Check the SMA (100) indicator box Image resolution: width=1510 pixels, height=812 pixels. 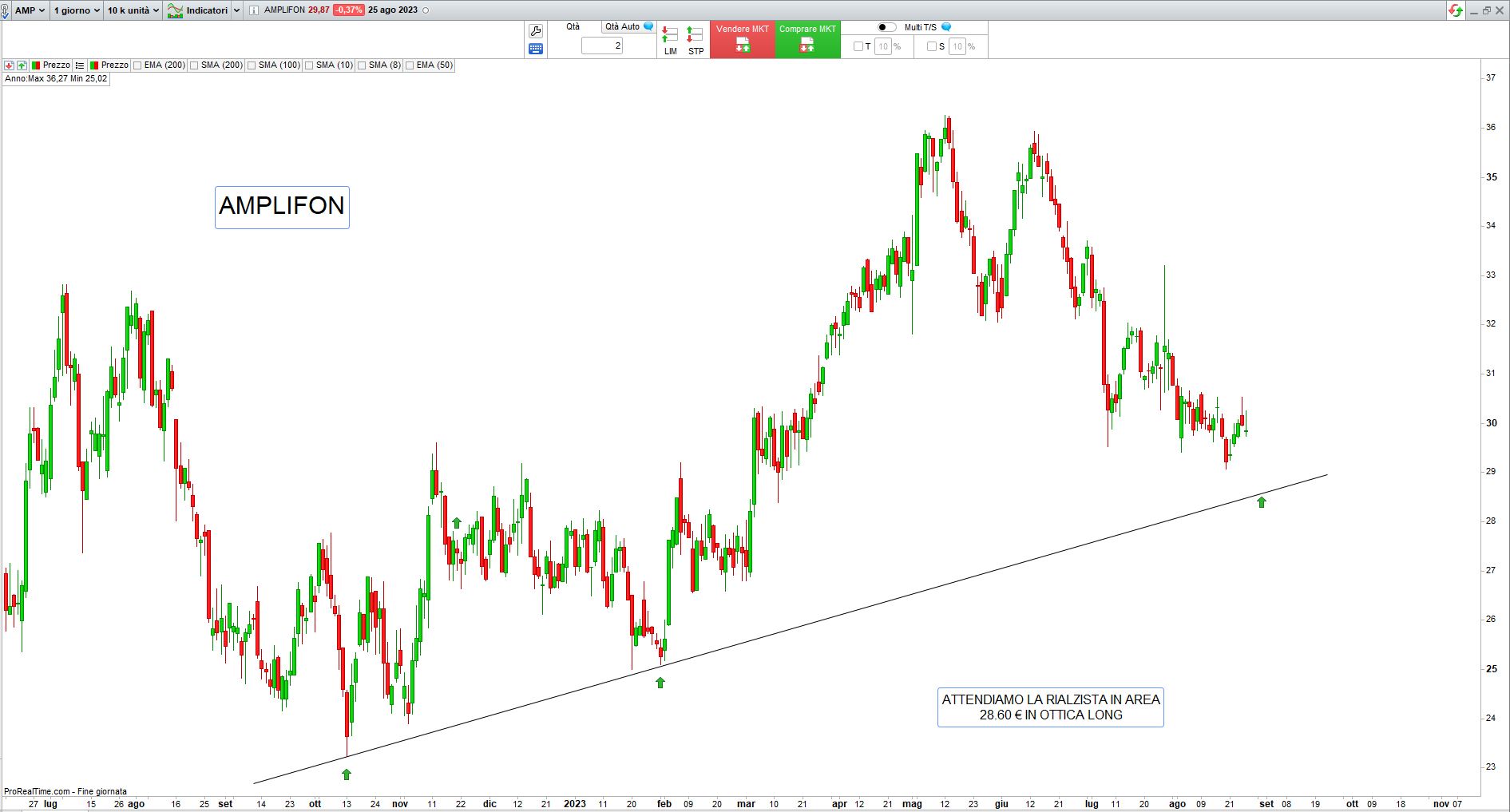click(x=252, y=65)
